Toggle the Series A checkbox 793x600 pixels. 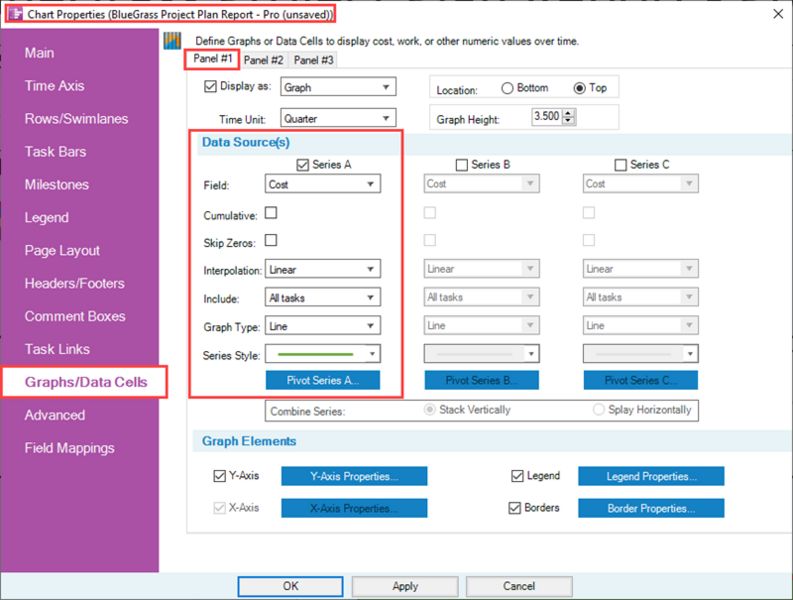pos(302,165)
